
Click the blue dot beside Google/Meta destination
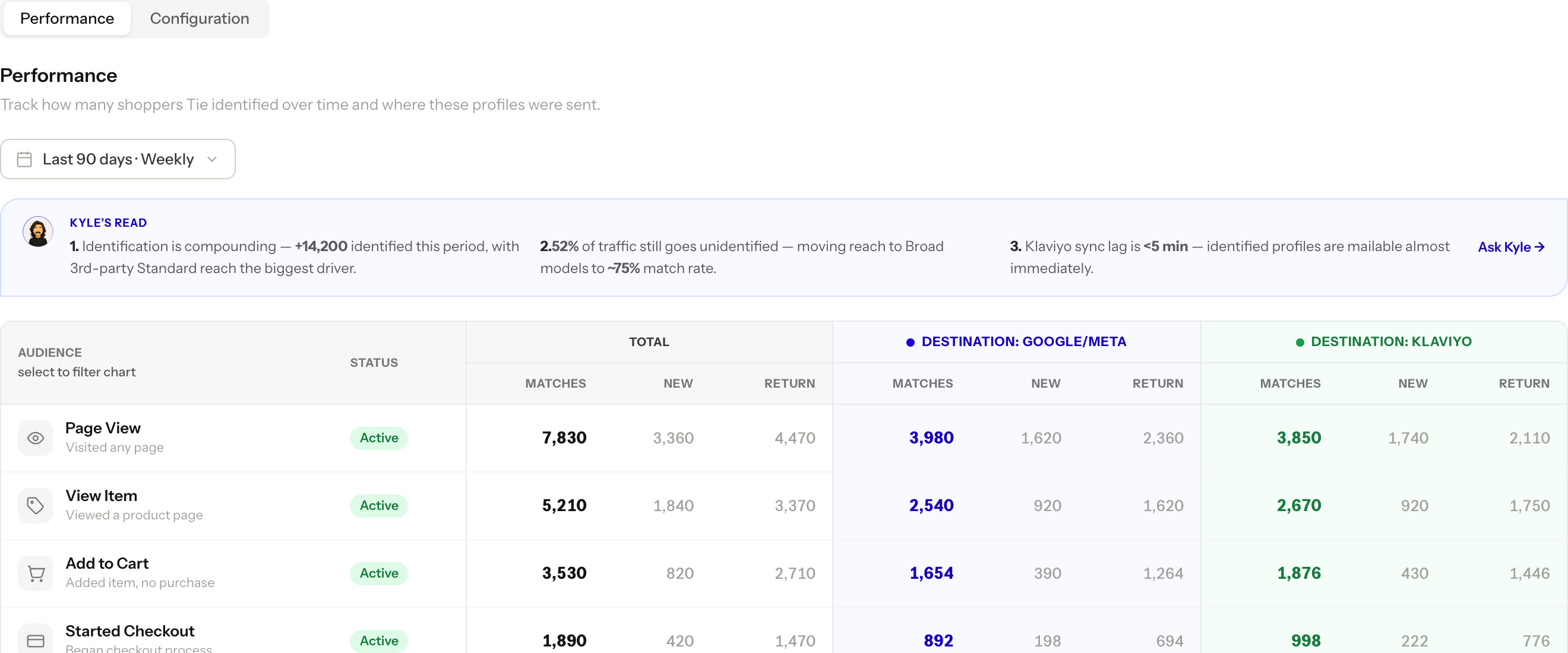(910, 342)
